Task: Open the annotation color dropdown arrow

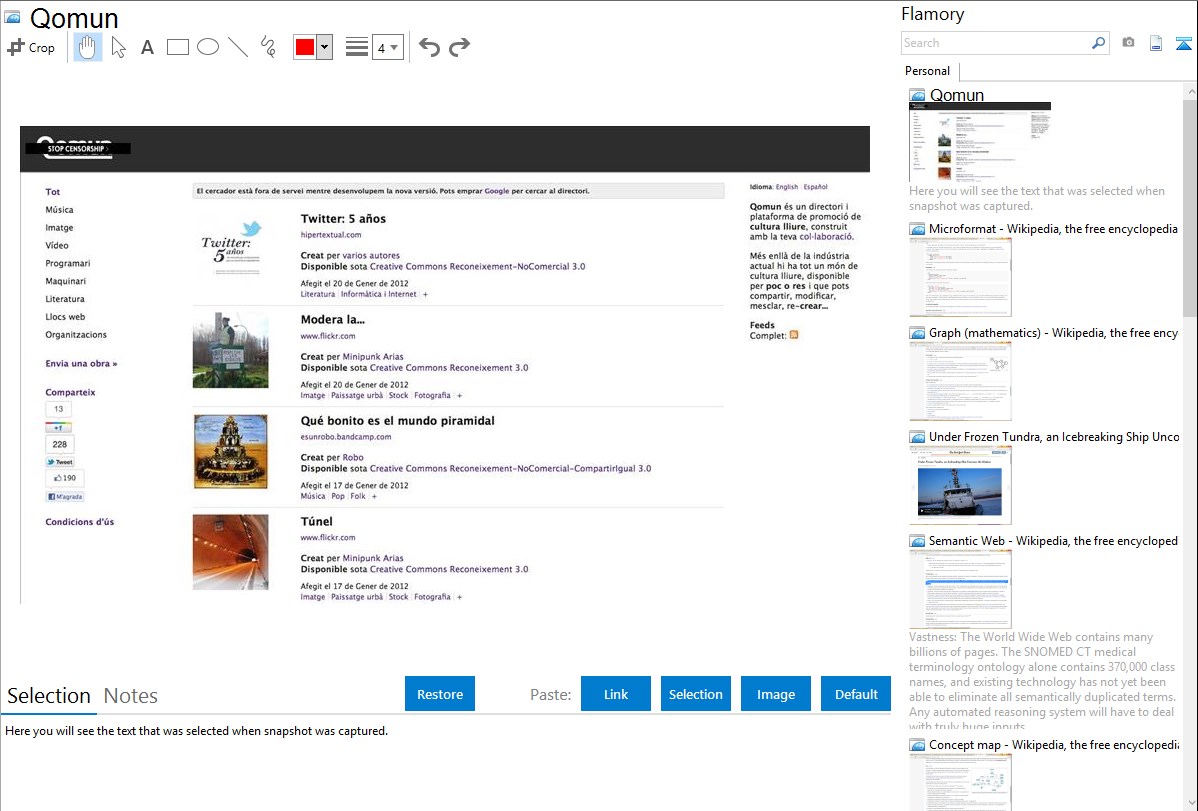Action: tap(325, 47)
